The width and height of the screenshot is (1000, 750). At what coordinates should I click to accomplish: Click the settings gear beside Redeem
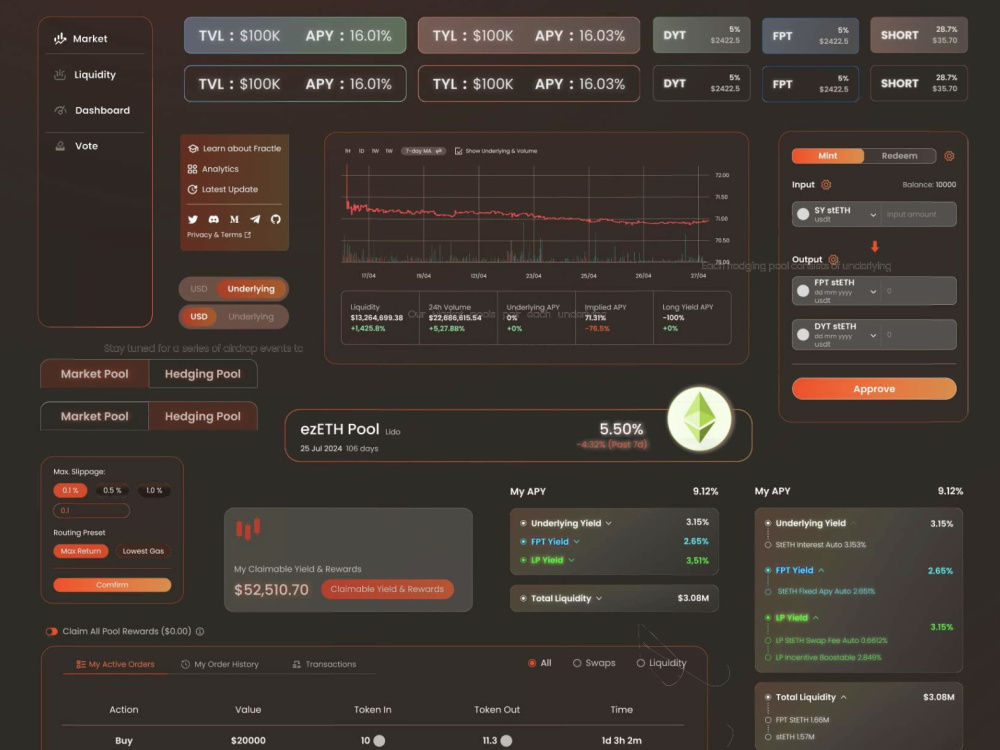click(x=949, y=156)
